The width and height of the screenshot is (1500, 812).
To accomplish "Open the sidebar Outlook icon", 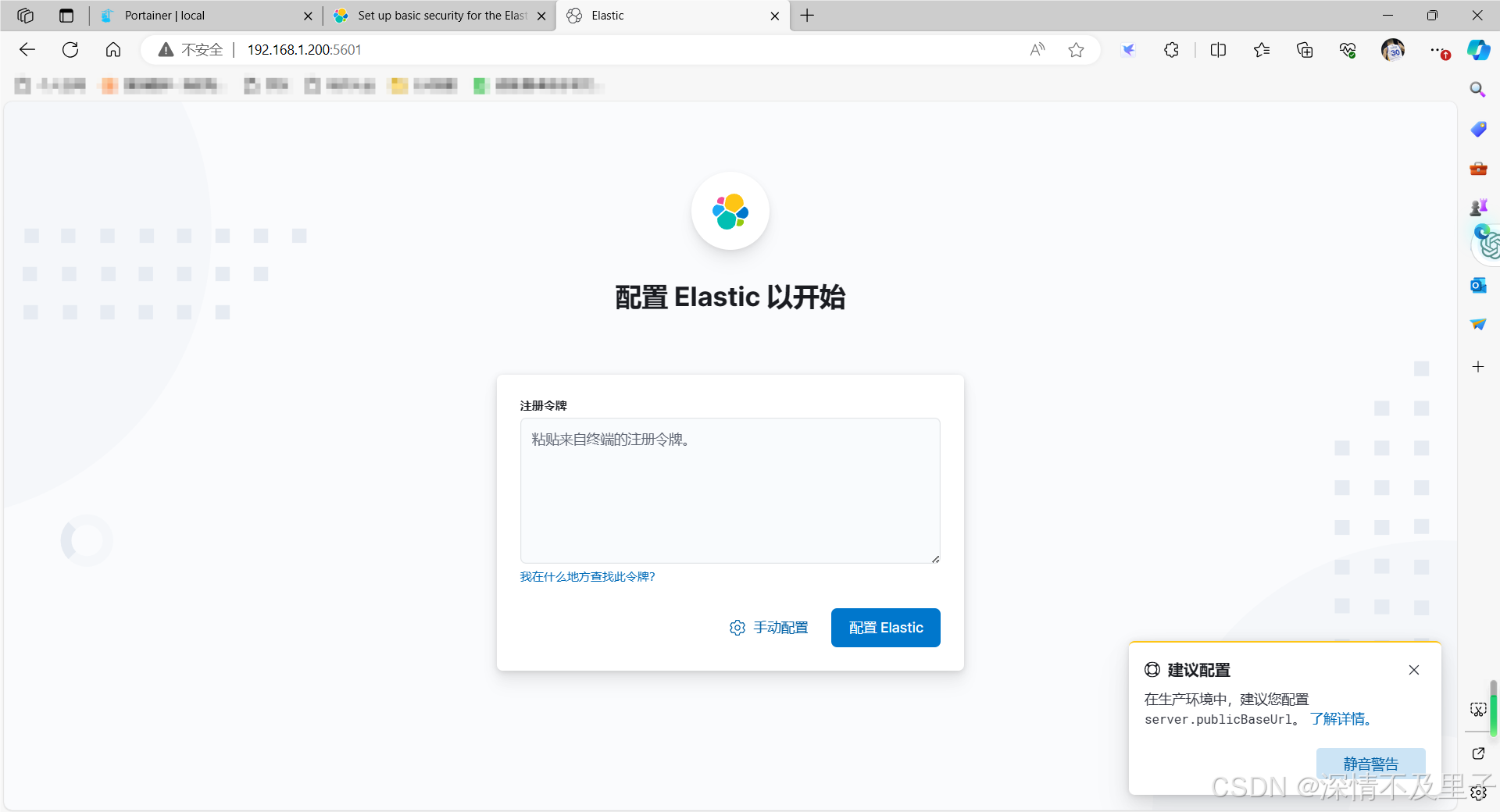I will (1478, 285).
